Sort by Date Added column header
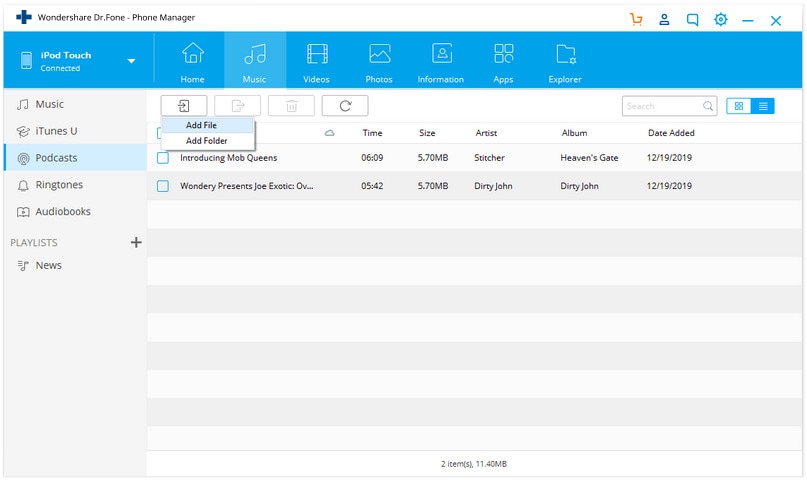Image resolution: width=807 pixels, height=480 pixels. (x=671, y=133)
